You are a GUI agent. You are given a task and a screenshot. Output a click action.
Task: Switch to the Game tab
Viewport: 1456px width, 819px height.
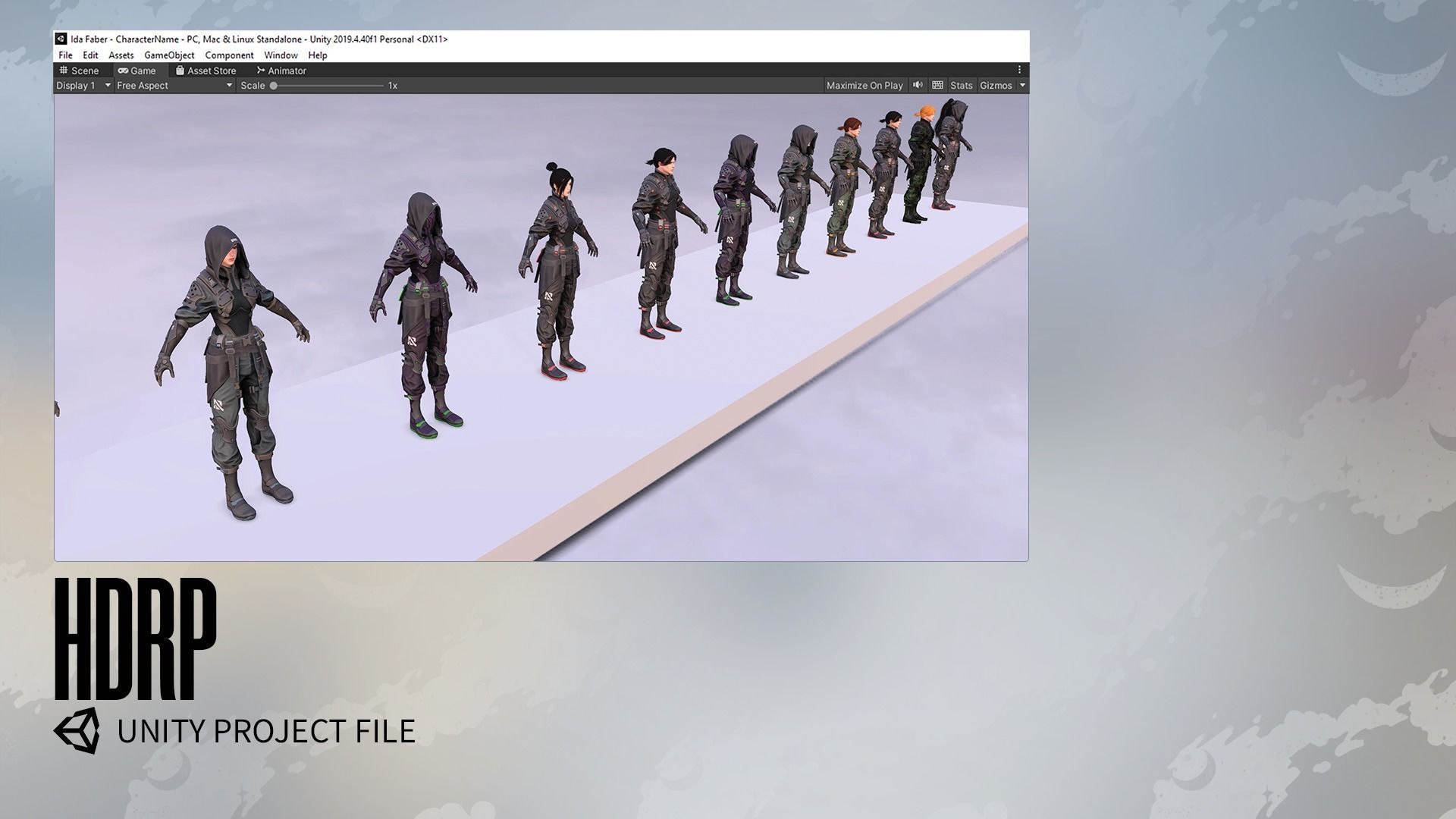coord(136,71)
